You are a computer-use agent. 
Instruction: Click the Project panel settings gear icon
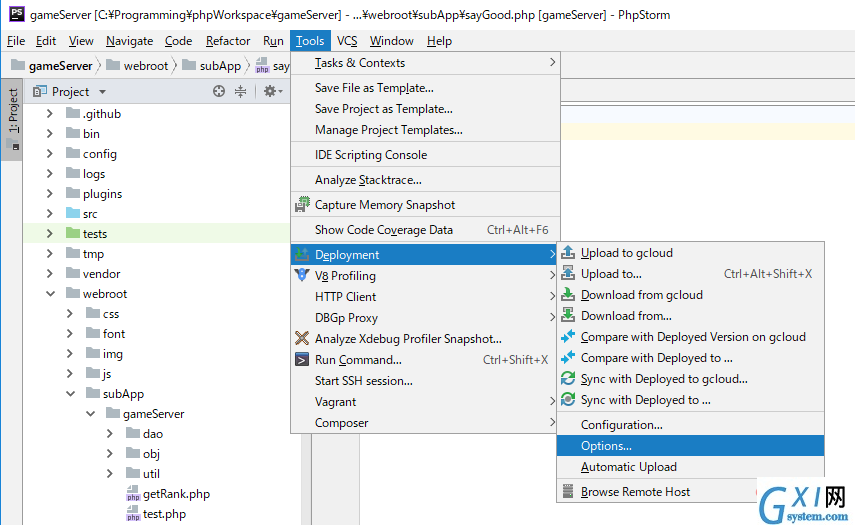tap(273, 91)
